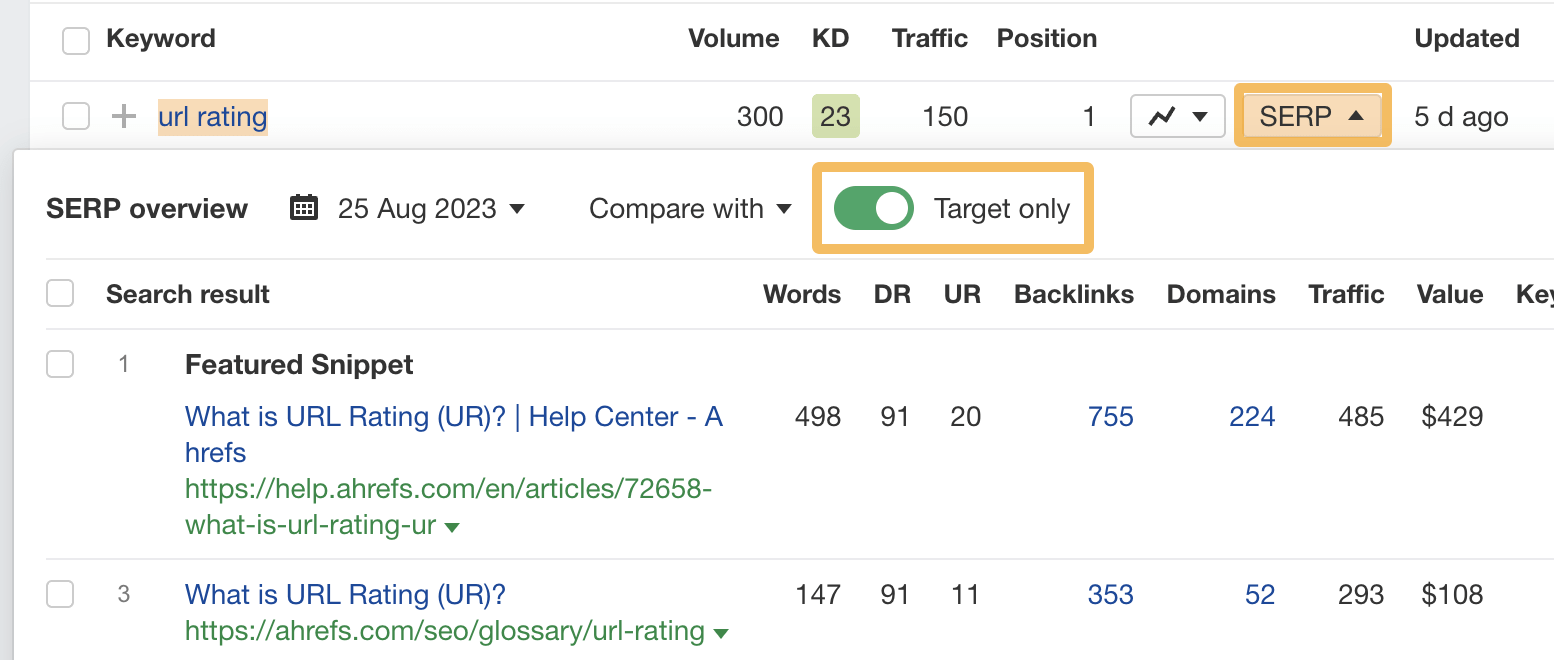The image size is (1554, 660).
Task: Click the calendar icon next to SERP overview
Action: (302, 208)
